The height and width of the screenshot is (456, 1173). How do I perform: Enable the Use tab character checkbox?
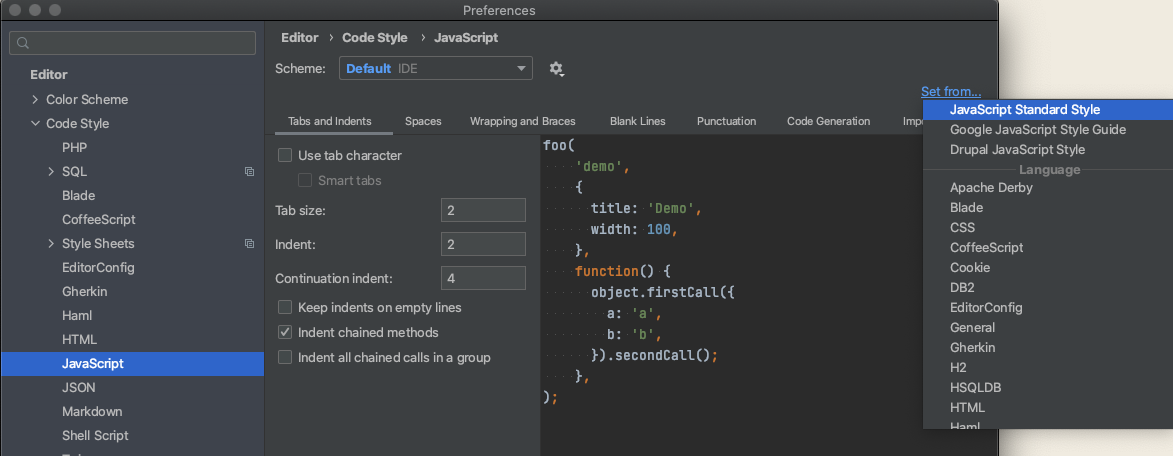pos(285,155)
